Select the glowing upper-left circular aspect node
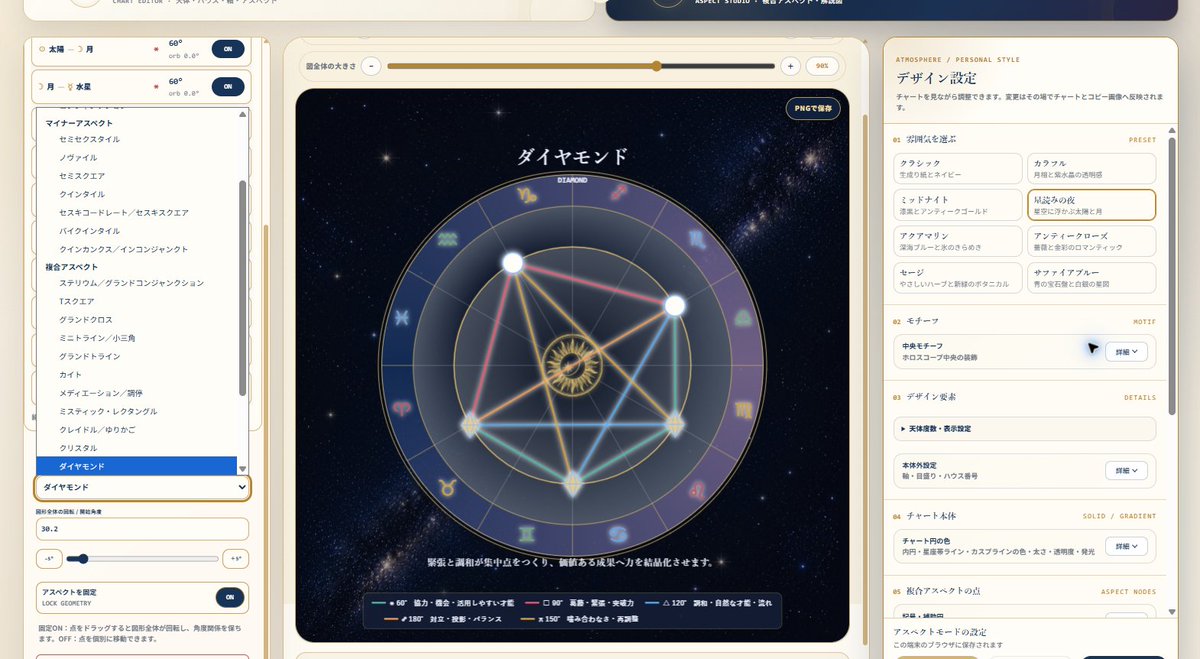This screenshot has width=1200, height=659. pyautogui.click(x=513, y=263)
